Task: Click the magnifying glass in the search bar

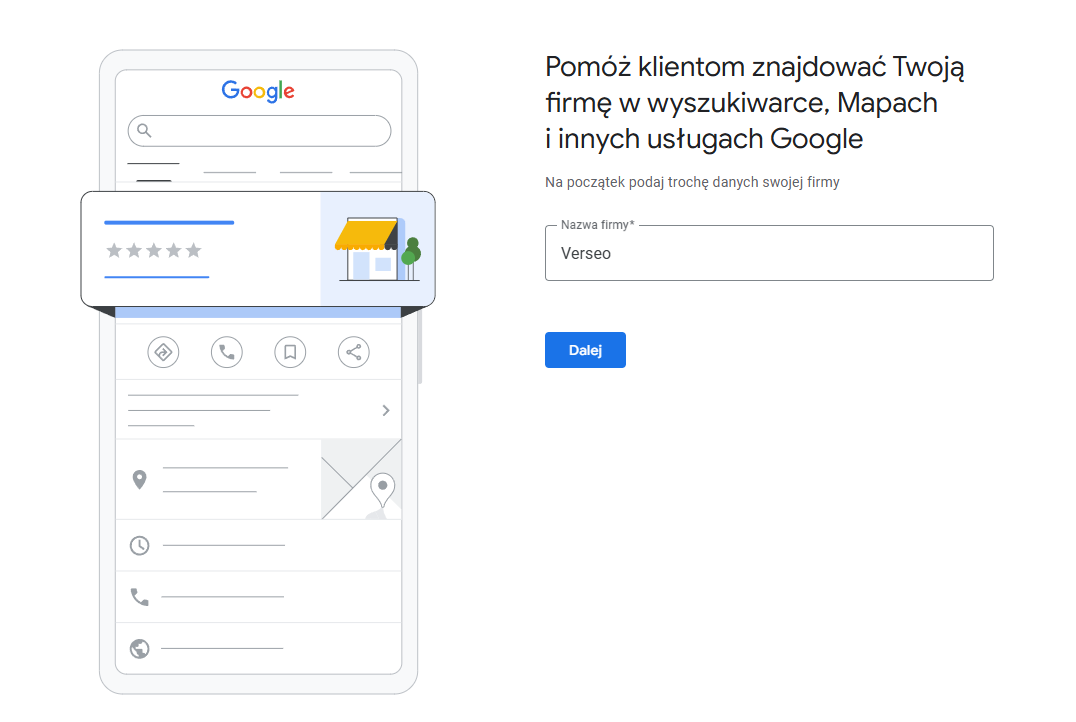Action: tap(145, 131)
